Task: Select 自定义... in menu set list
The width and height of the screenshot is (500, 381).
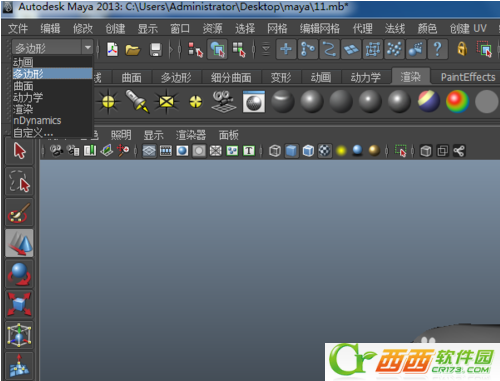Action: 52,133
